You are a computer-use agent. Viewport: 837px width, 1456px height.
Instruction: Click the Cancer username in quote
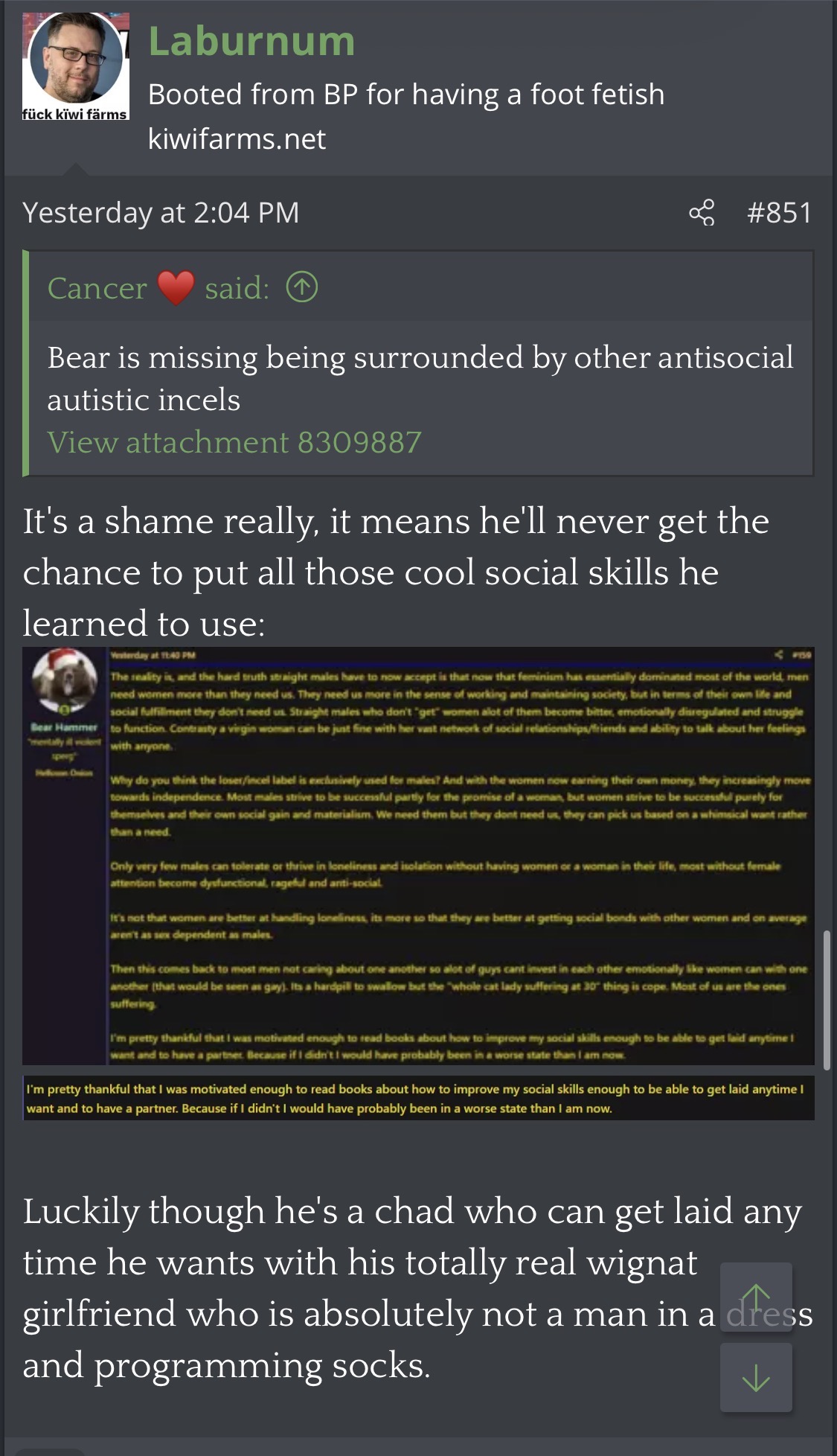(x=97, y=288)
